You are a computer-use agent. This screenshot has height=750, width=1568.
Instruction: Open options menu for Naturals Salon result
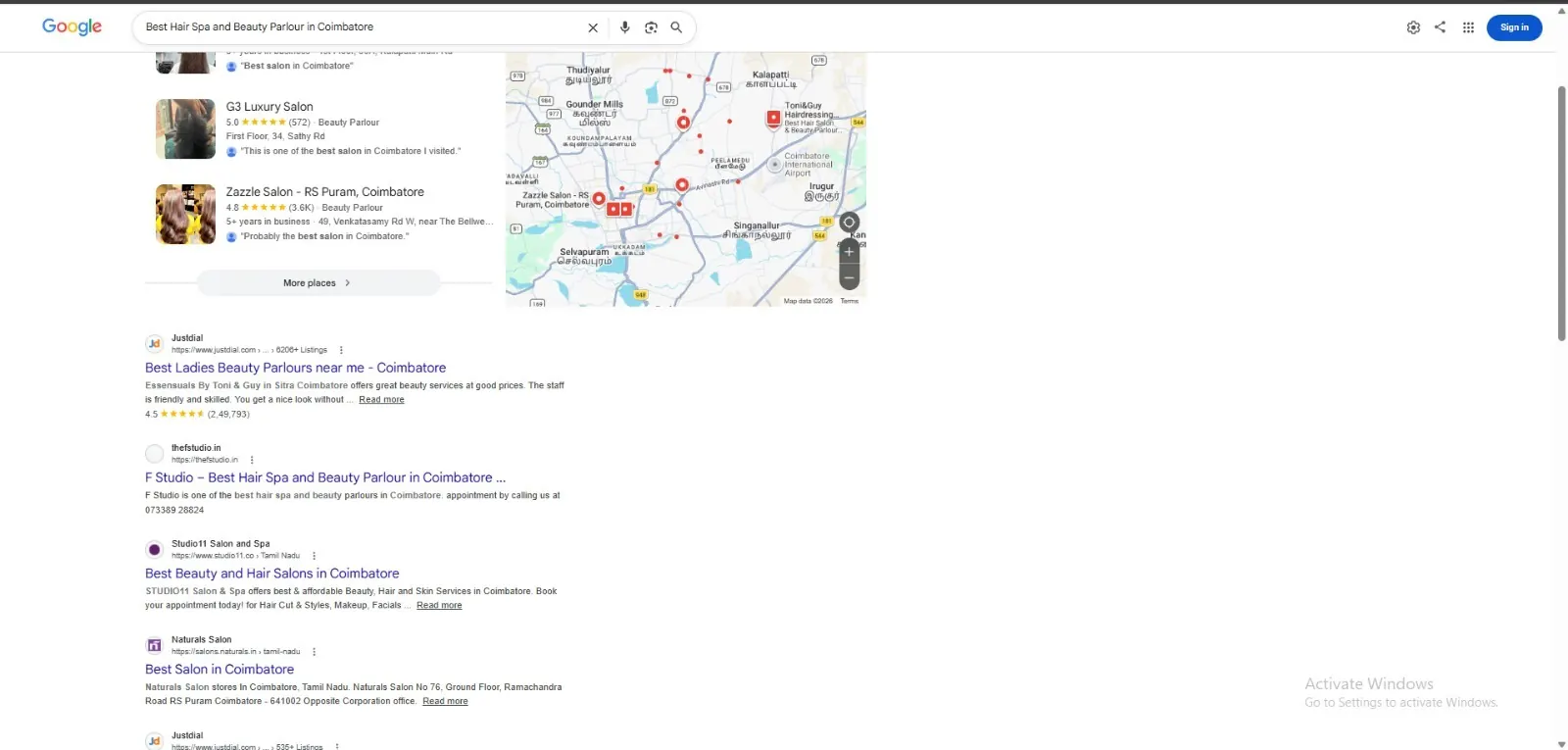tap(314, 652)
